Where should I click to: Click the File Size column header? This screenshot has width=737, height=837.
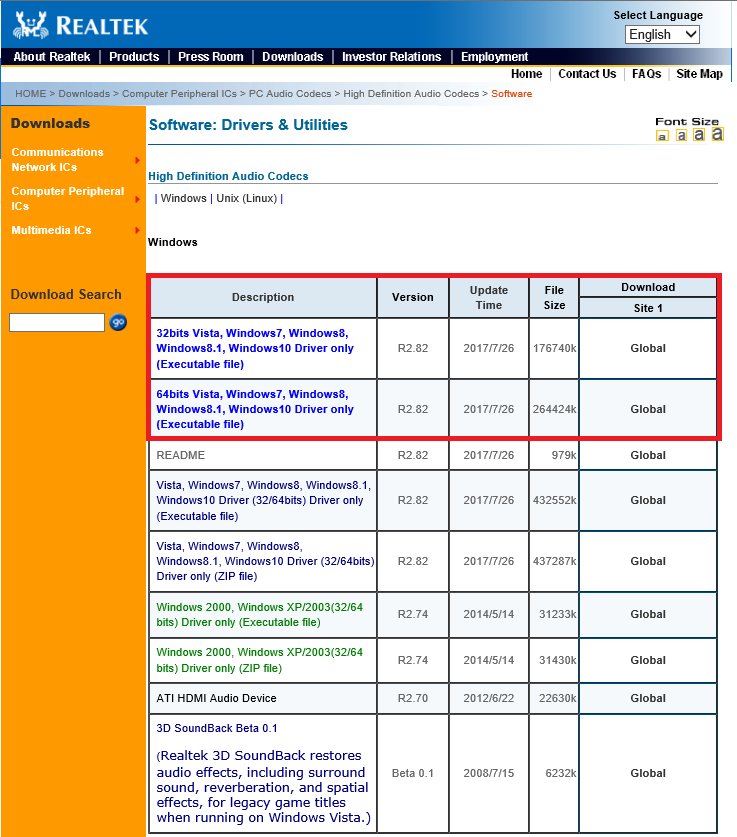point(554,297)
